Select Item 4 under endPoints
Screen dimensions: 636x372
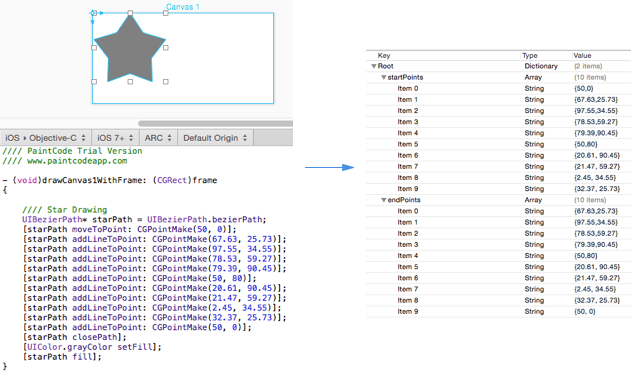click(498, 256)
